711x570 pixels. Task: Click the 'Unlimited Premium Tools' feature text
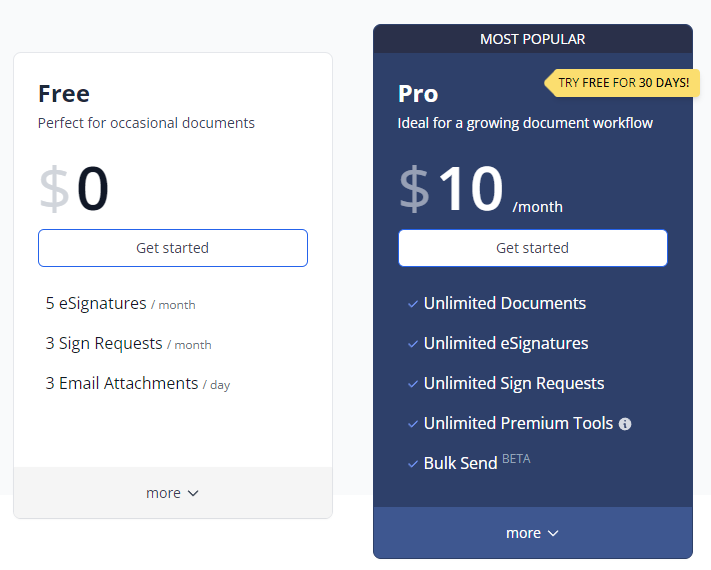click(518, 424)
